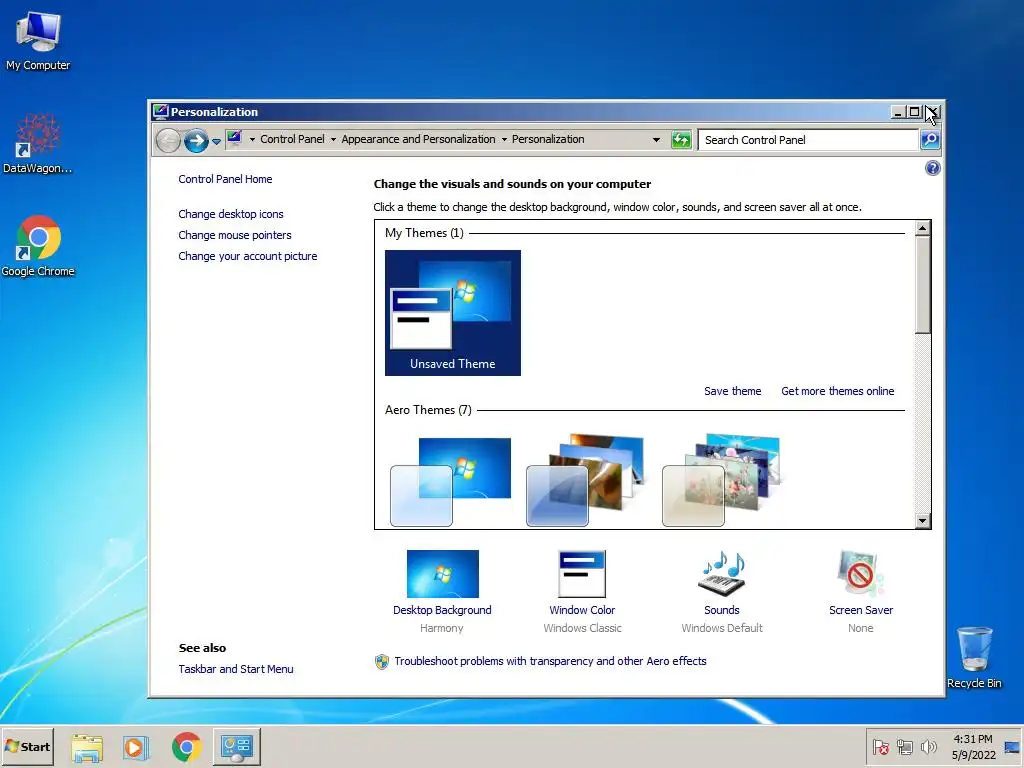Click the Back navigation arrow
Viewport: 1024px width, 768px height.
pyautogui.click(x=168, y=140)
